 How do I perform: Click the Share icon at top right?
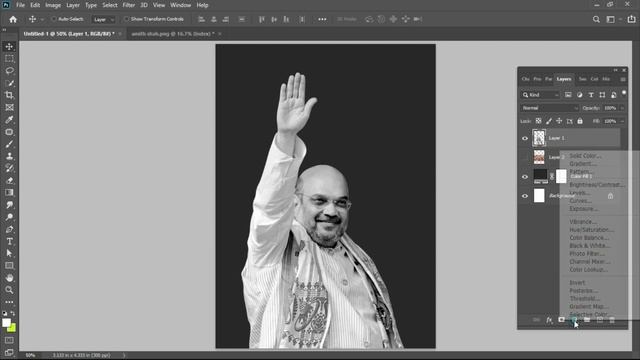pos(631,19)
